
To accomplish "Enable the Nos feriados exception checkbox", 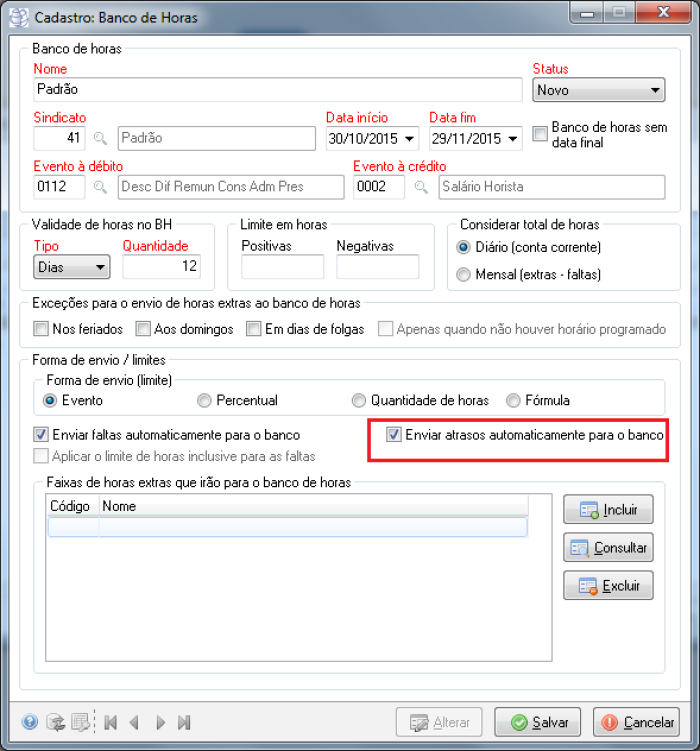I will click(41, 329).
